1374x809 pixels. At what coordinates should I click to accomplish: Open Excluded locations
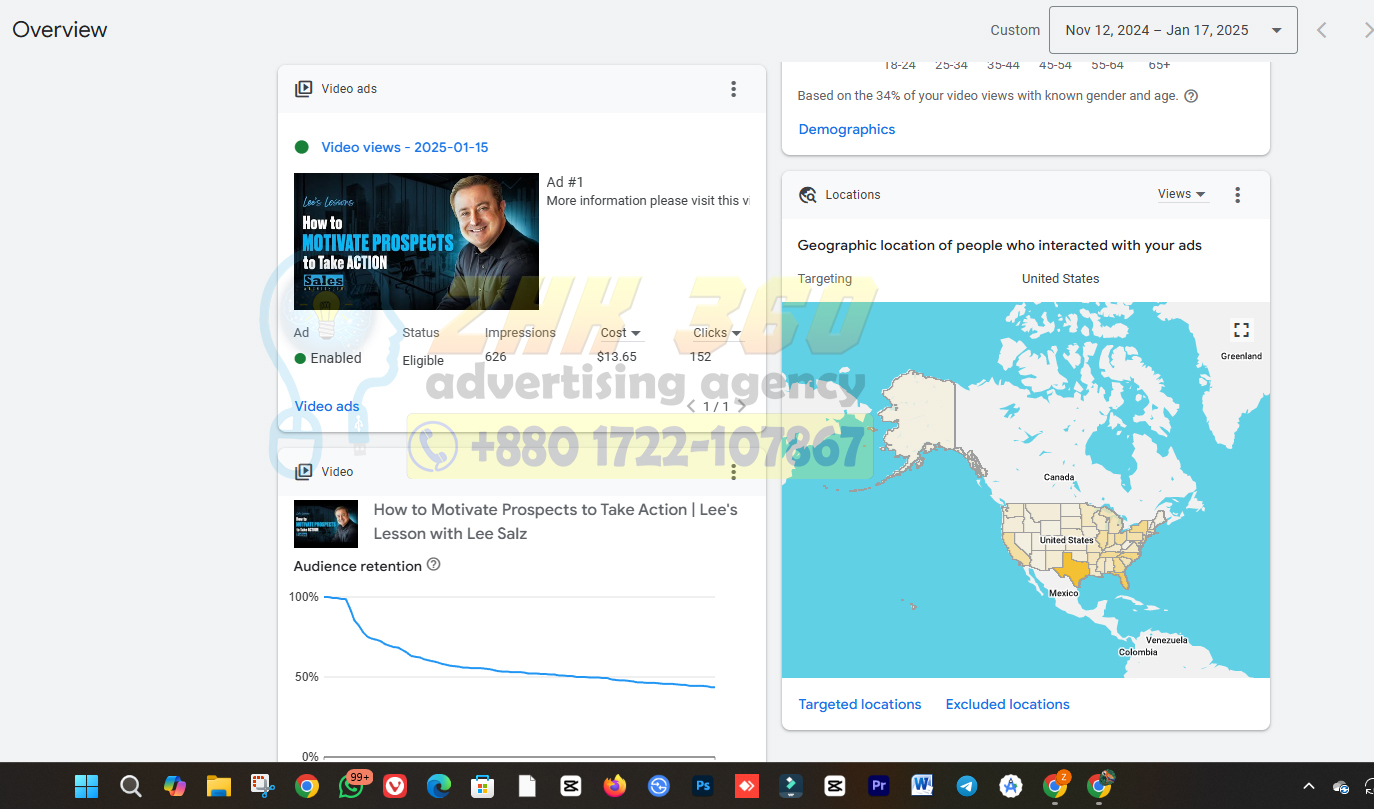click(1008, 704)
